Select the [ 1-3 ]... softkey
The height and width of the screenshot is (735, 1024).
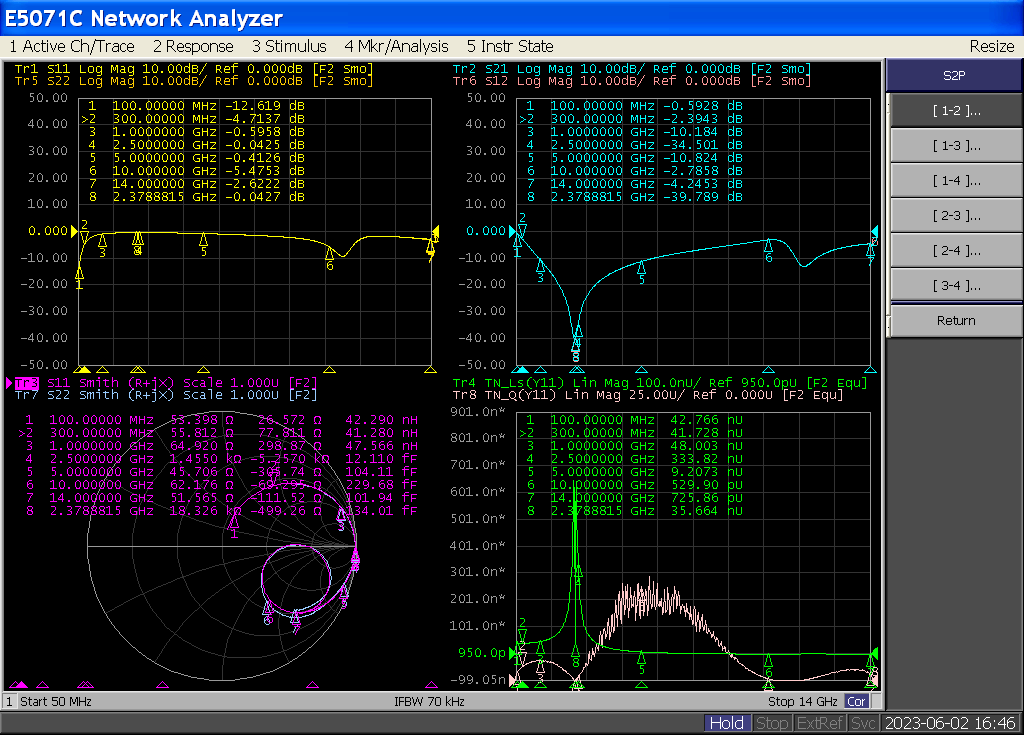(956, 146)
